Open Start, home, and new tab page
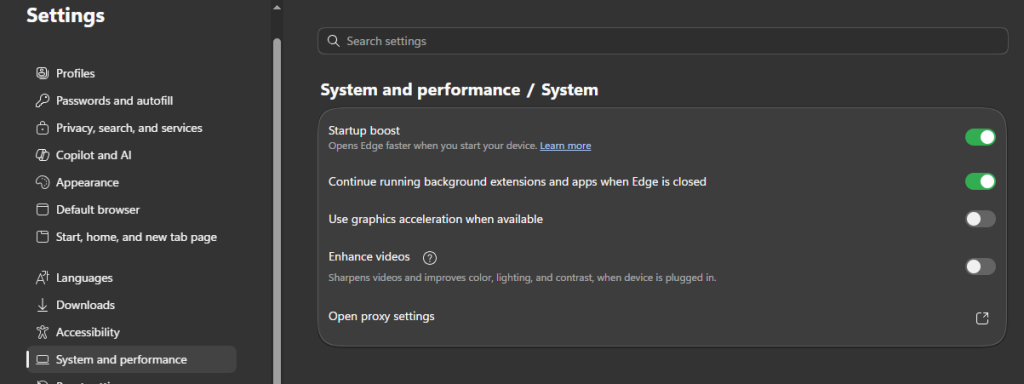 pos(132,237)
